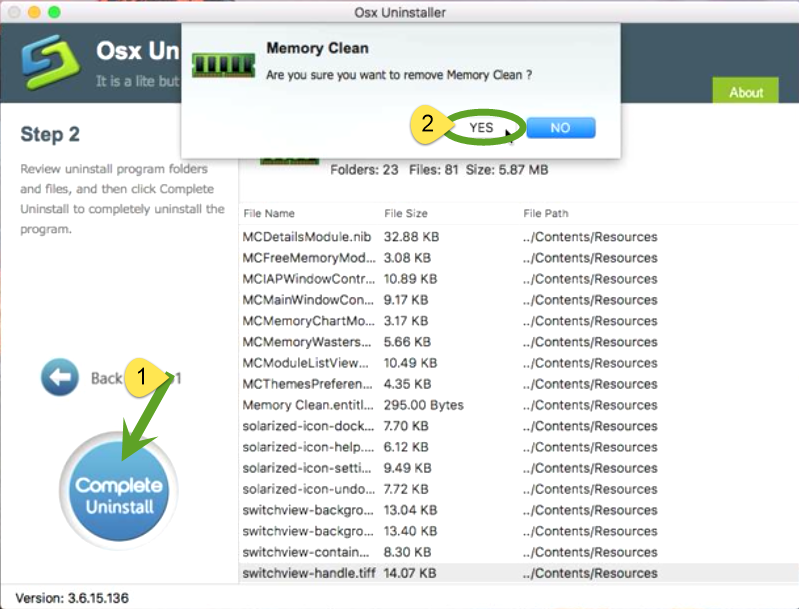Select the switchview-handle.tiff file row
The width and height of the screenshot is (799, 609).
(x=519, y=573)
